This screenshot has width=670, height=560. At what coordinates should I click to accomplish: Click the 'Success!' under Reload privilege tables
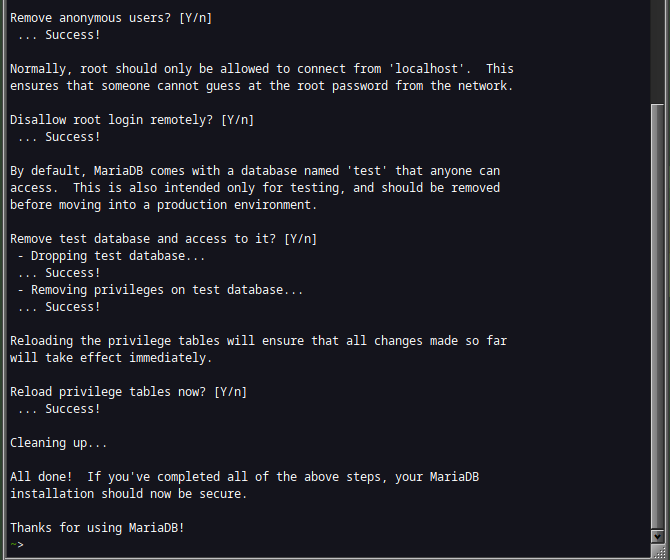73,409
